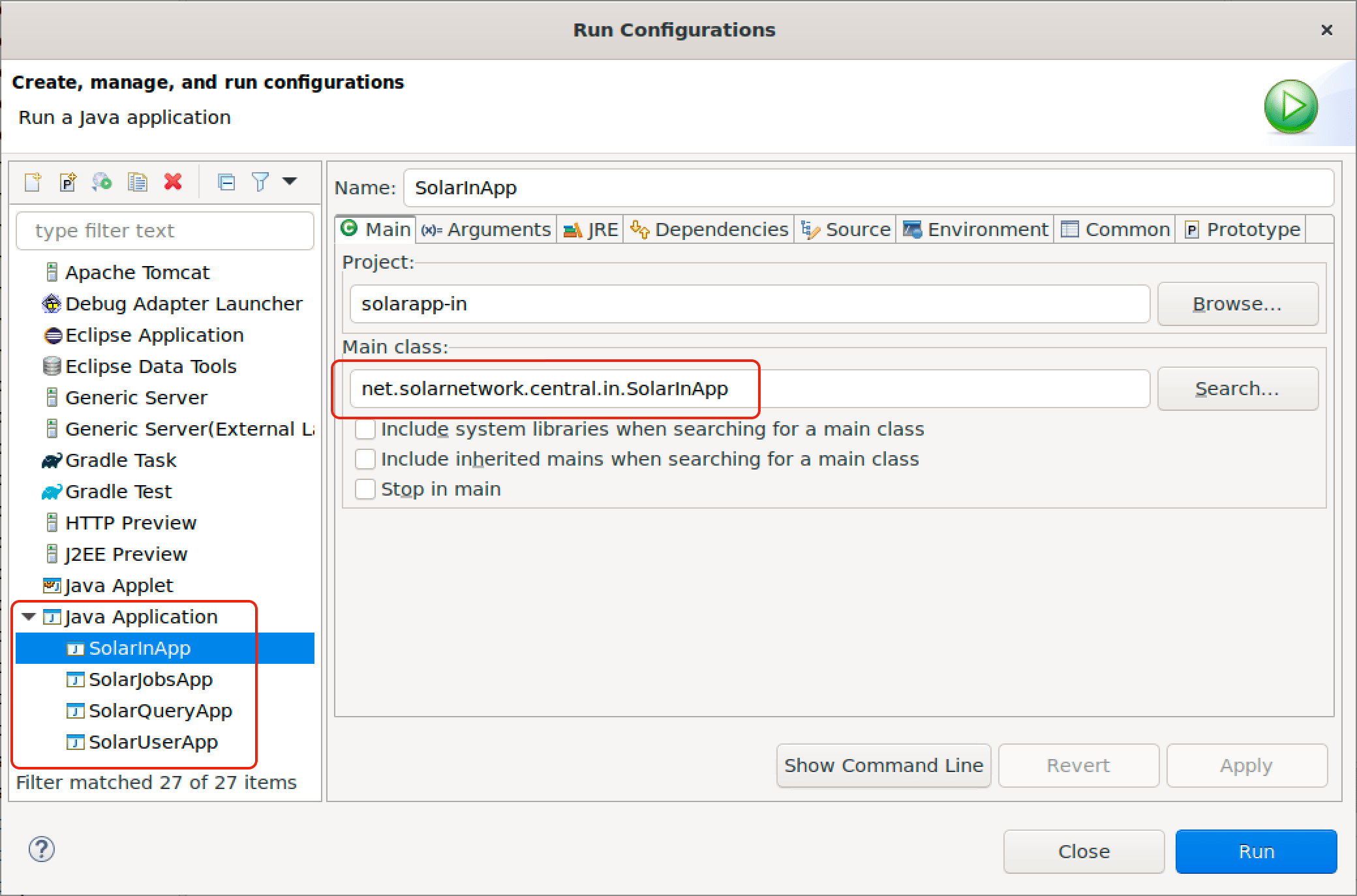Screen dimensions: 1357x896
Task: Click the Main class input field
Action: click(x=750, y=388)
